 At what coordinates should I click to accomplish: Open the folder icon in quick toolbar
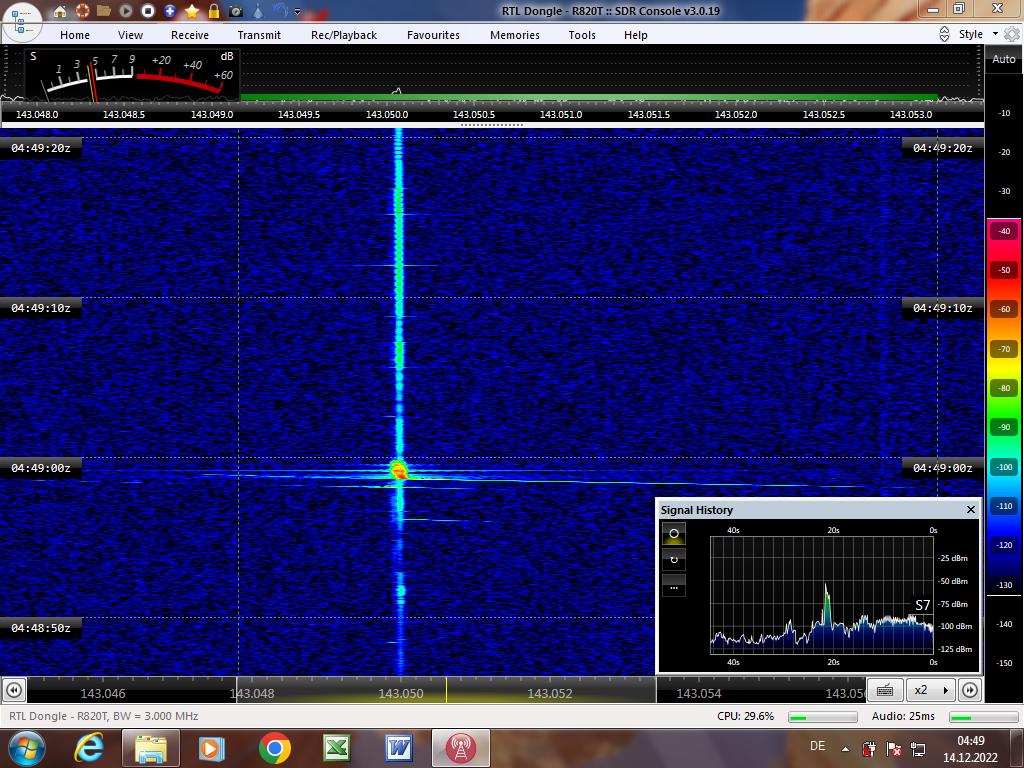104,11
